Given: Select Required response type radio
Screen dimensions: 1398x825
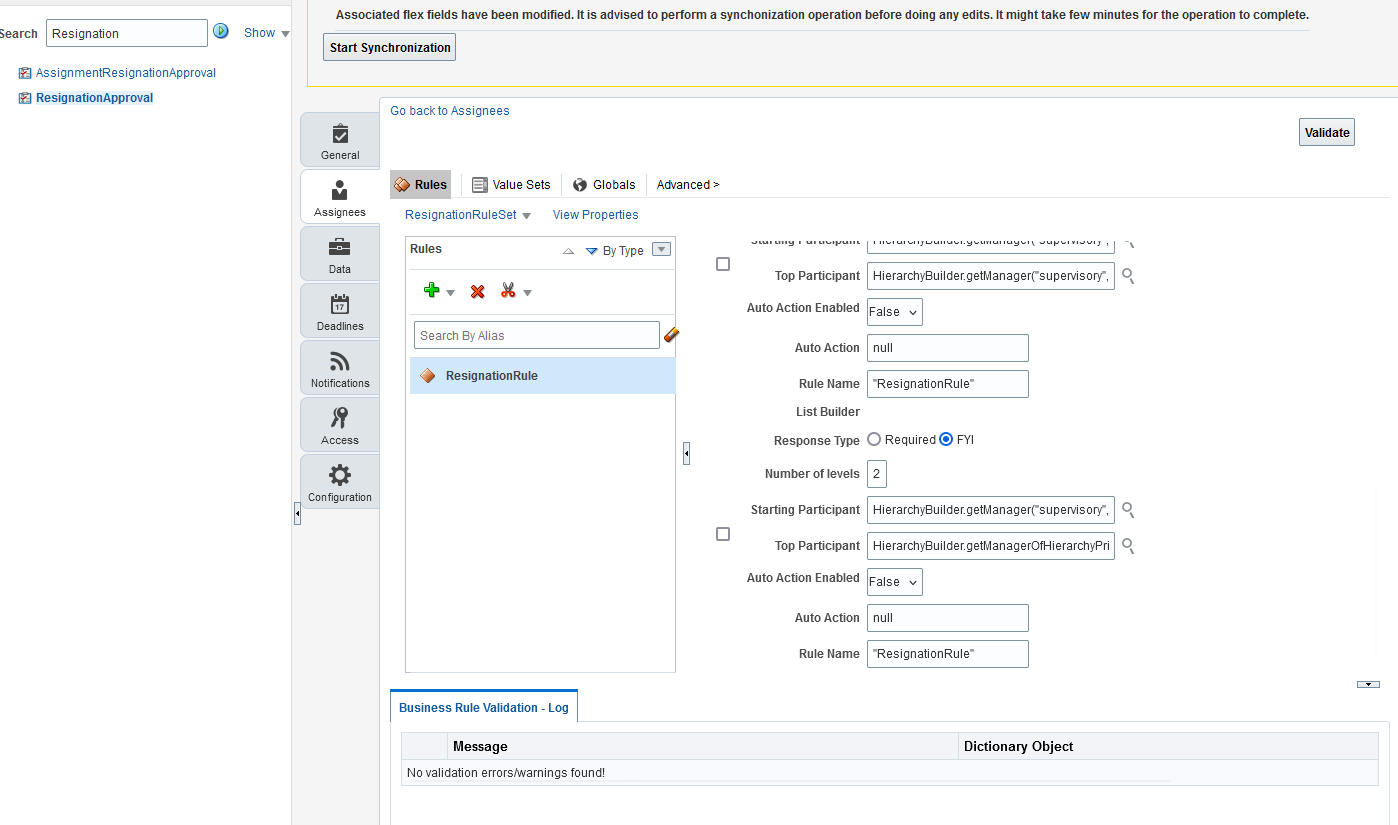Looking at the screenshot, I should (x=874, y=439).
